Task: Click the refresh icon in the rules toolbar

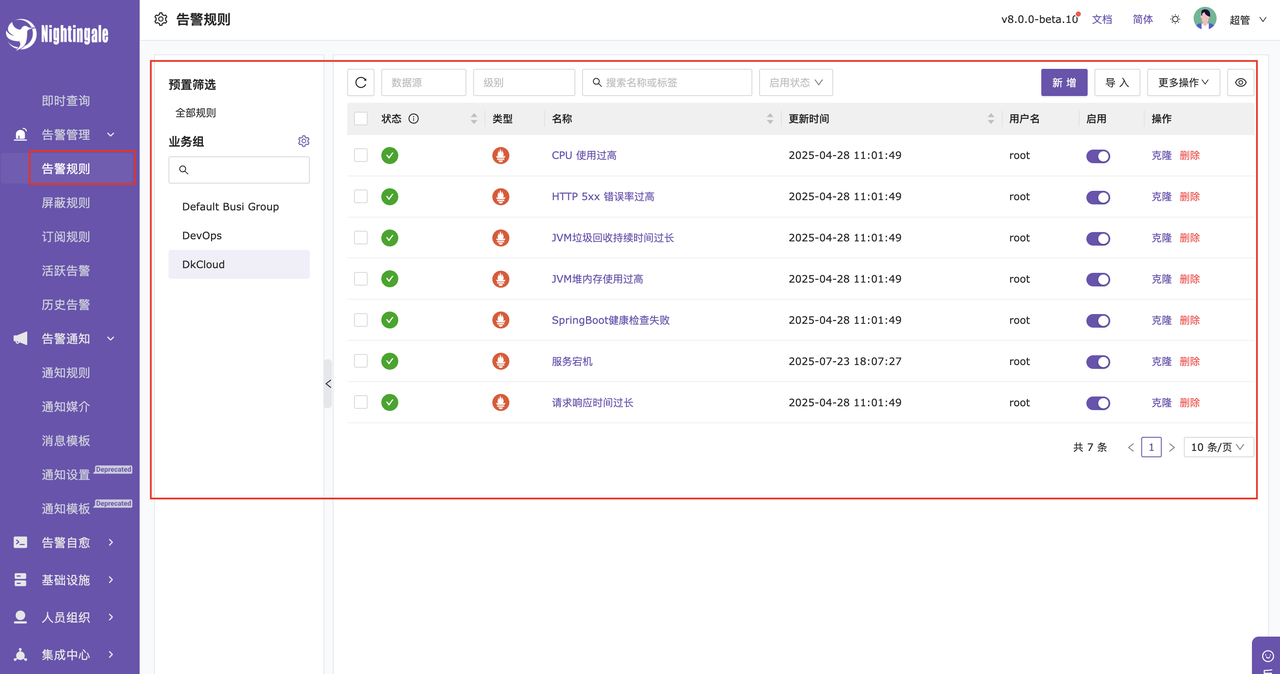Action: point(361,83)
